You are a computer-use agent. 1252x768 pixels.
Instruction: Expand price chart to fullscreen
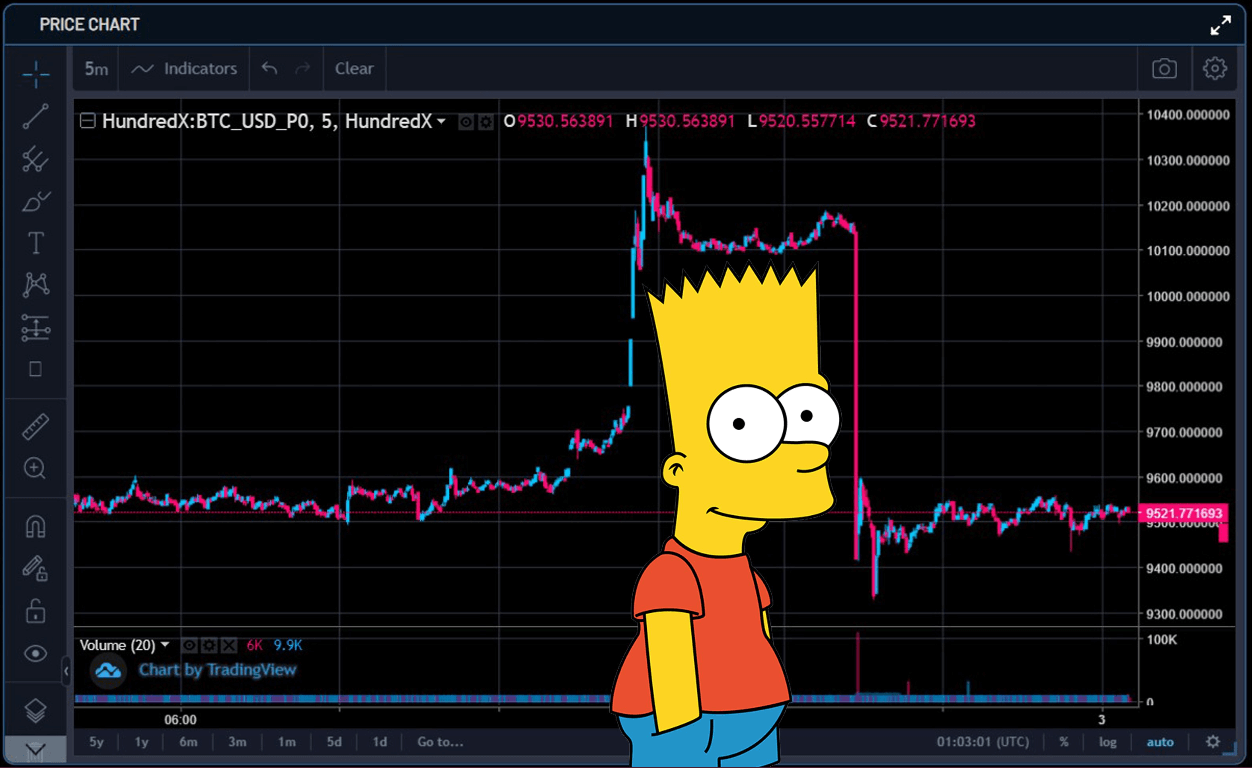[1221, 25]
